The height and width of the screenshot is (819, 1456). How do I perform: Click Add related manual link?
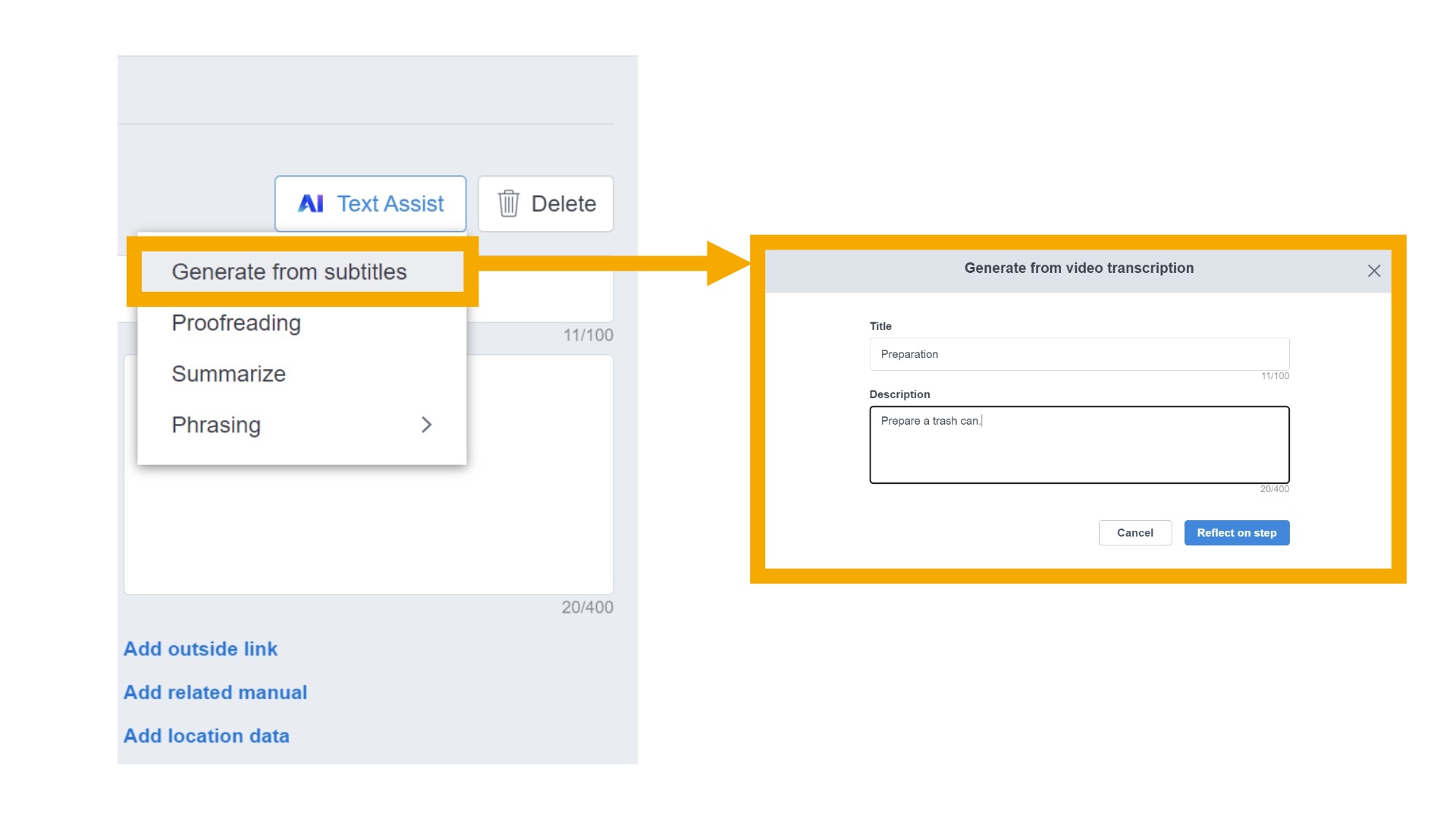(215, 692)
